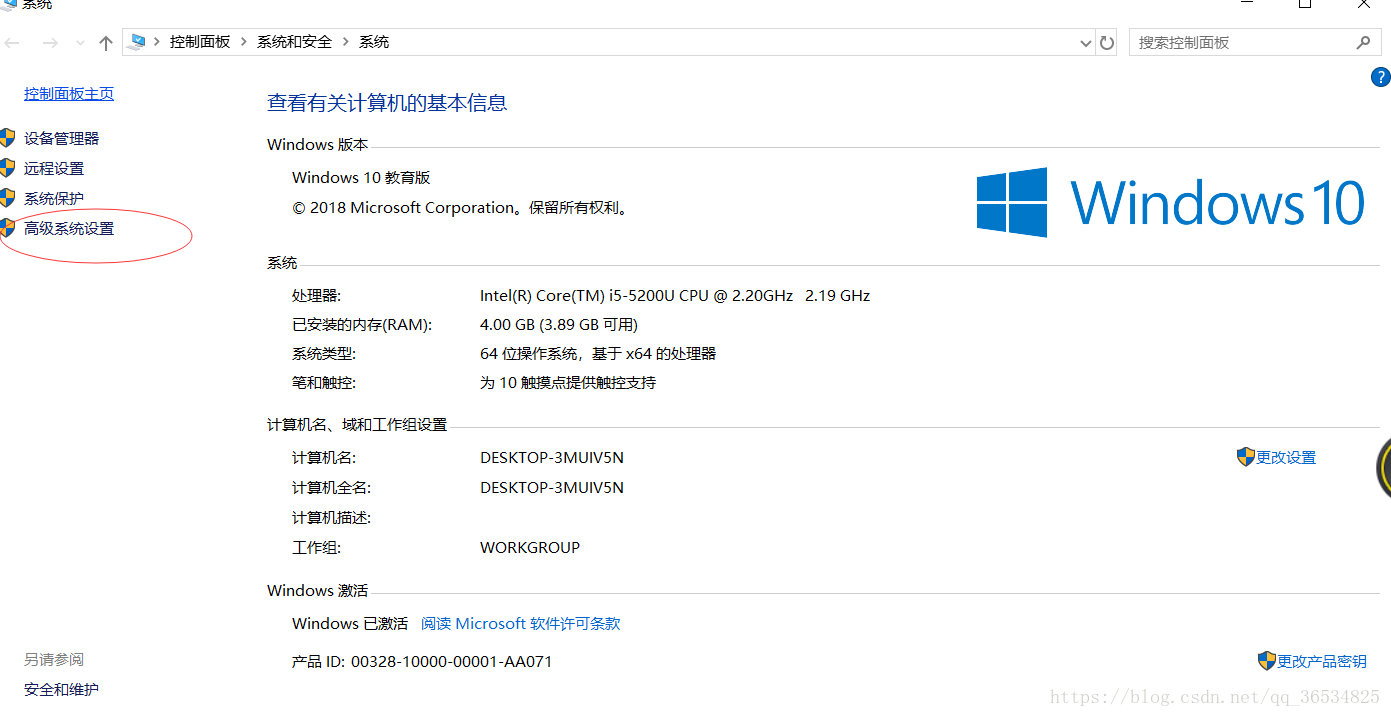Click the heading 查看有关计算机的基本信息

[387, 103]
